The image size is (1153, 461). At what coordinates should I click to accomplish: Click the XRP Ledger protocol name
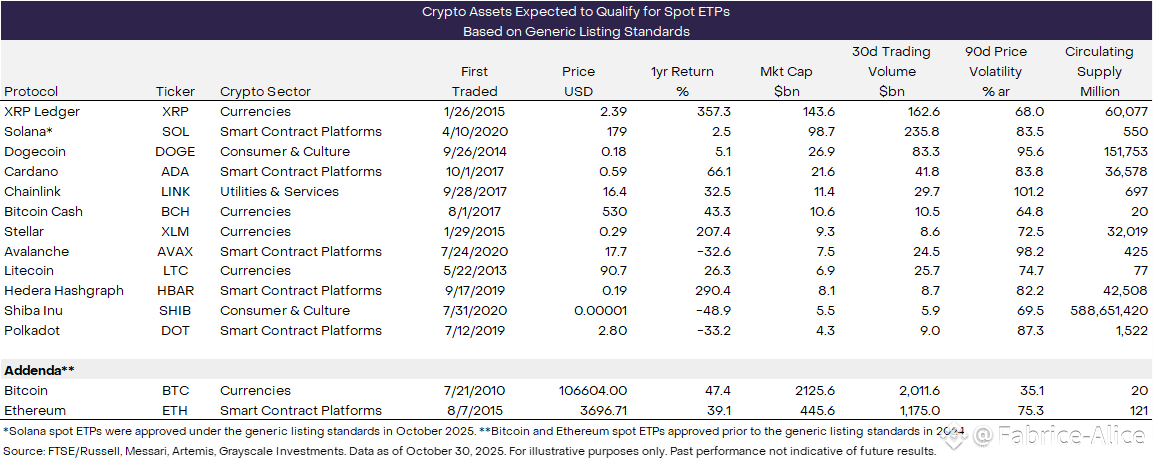click(x=42, y=112)
